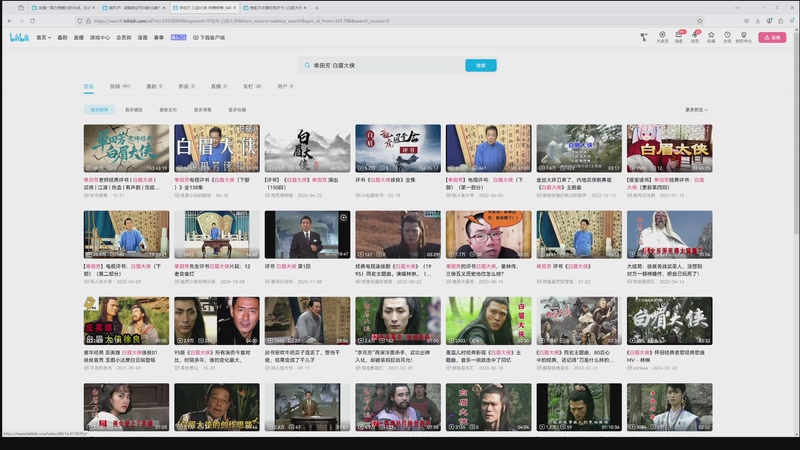This screenshot has height=450, width=800.
Task: Open the man-in-black-suit 第1回 thumbnail
Action: 308,234
